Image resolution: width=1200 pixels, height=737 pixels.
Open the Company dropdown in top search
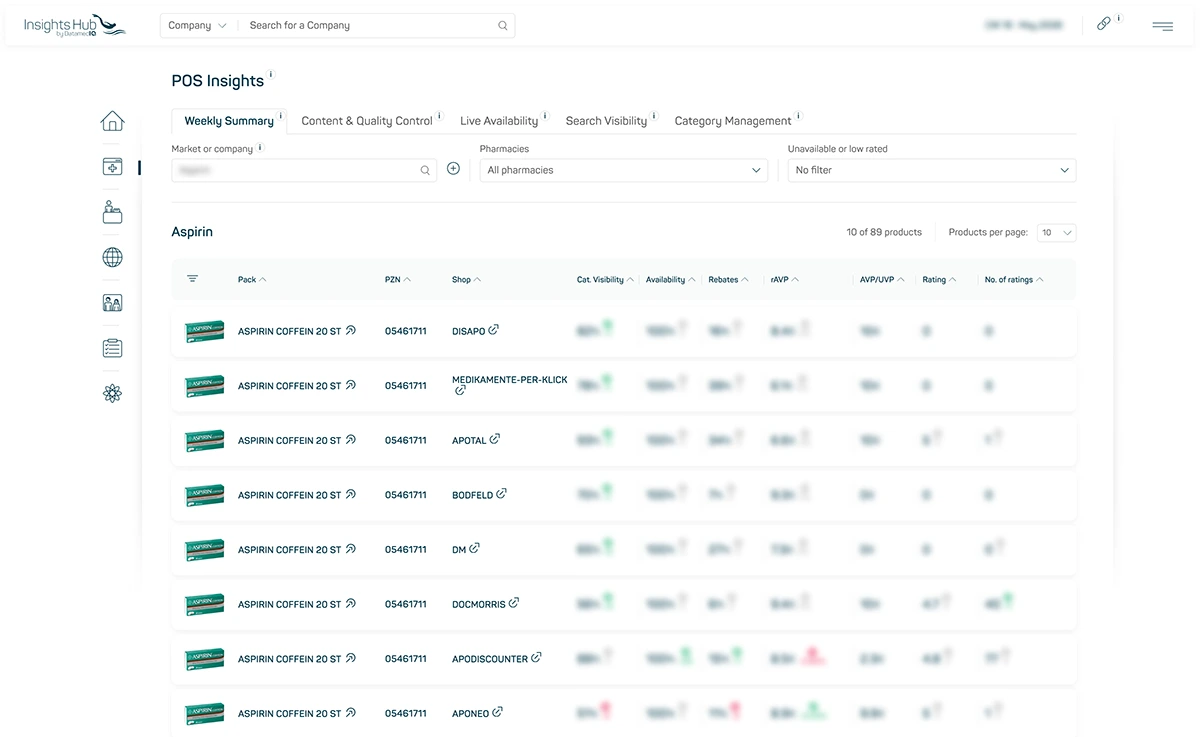pos(197,26)
